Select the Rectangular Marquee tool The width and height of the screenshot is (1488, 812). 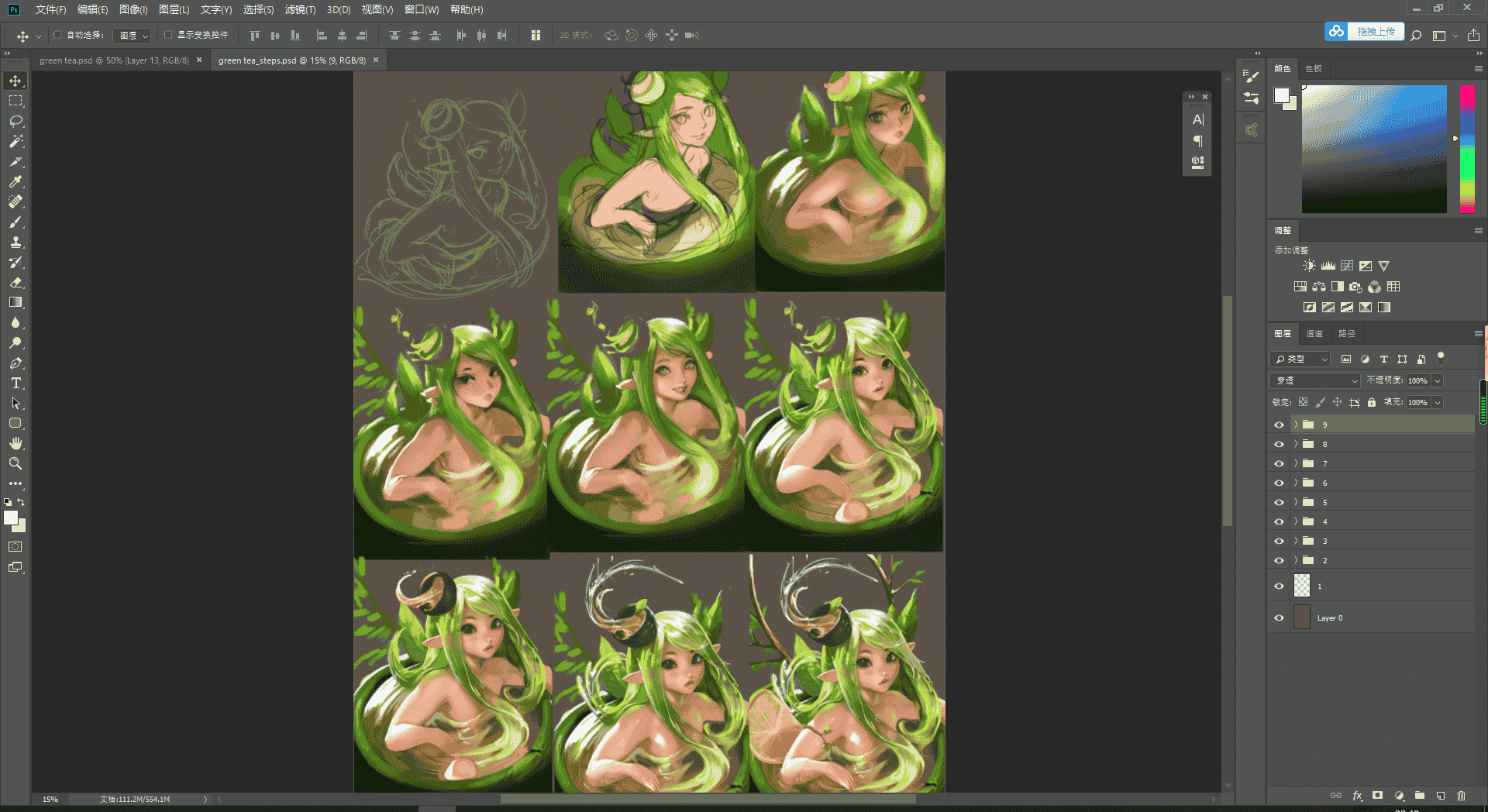tap(15, 101)
